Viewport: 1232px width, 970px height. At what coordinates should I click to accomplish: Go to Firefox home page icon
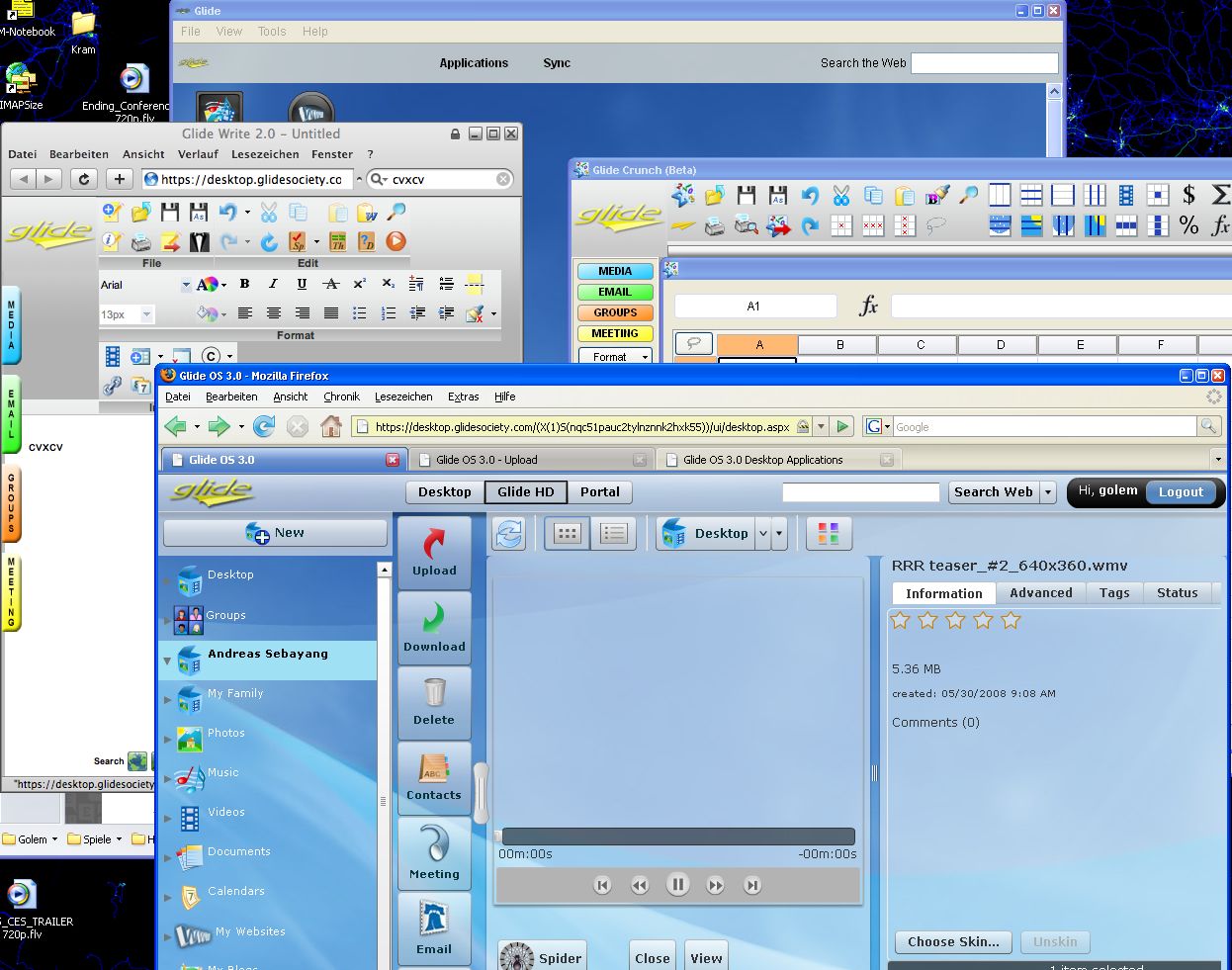click(331, 426)
